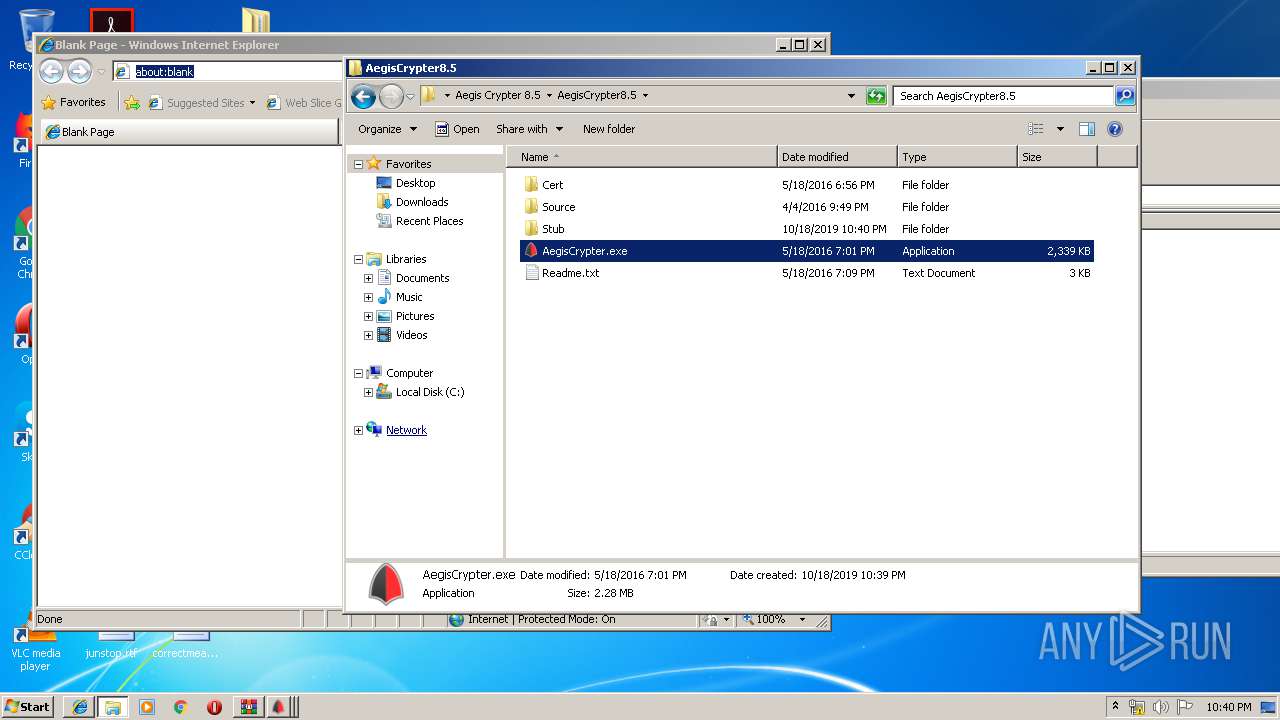
Task: Show the preview pane
Action: pos(1087,129)
